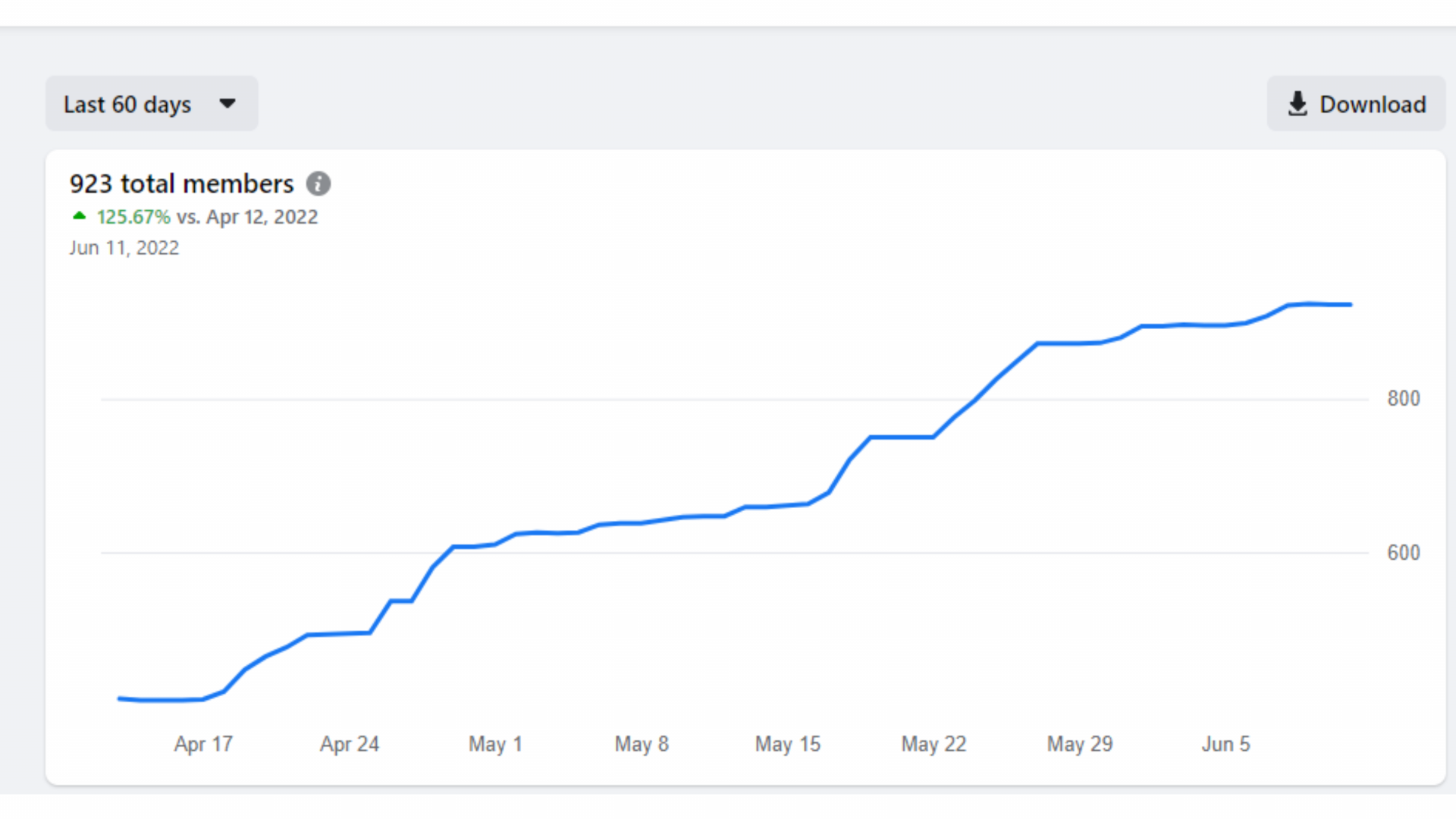
Task: Select the Apr 24 axis label
Action: click(x=350, y=744)
